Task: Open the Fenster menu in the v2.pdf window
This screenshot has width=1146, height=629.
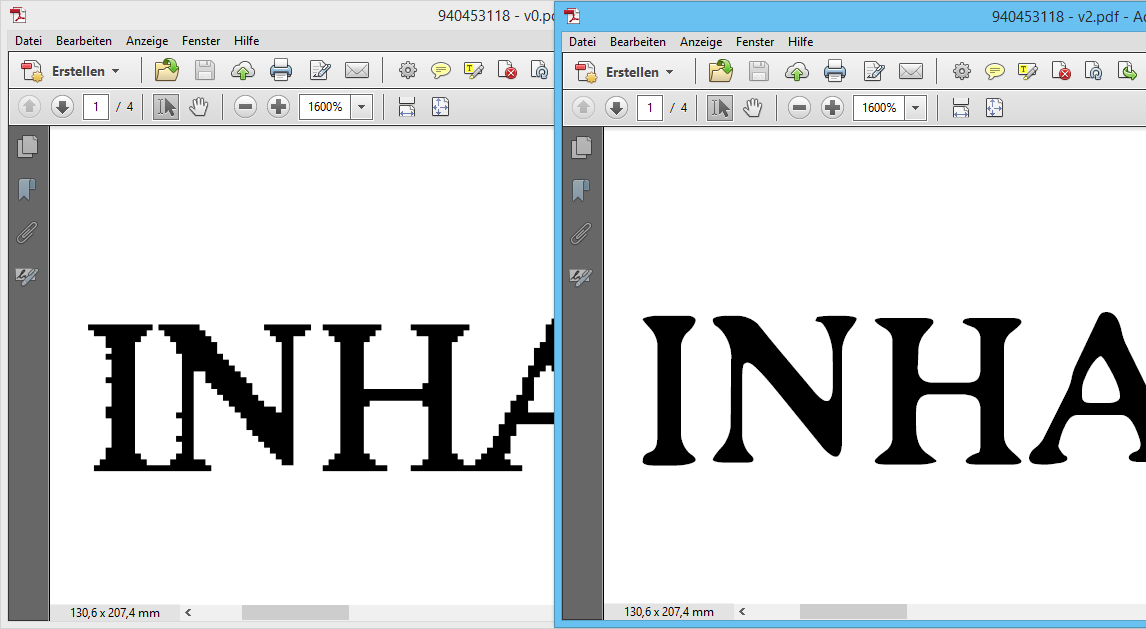Action: pos(755,42)
